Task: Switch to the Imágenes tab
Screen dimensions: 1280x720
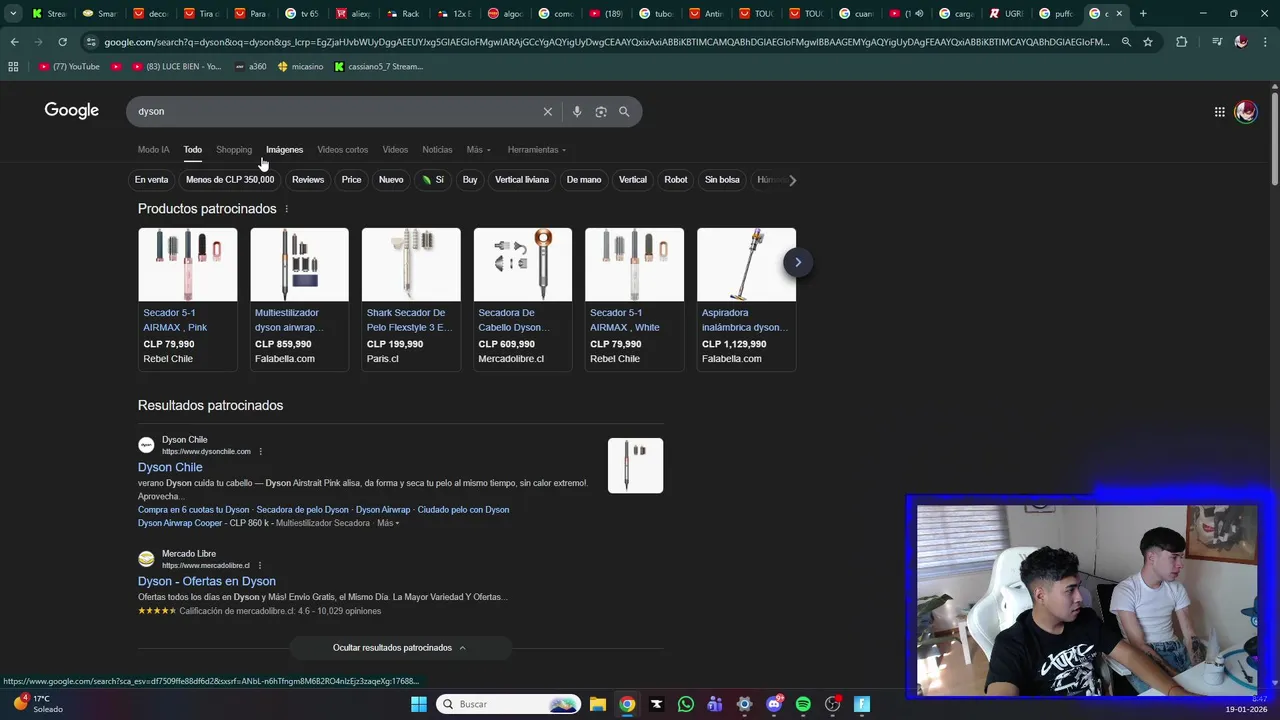Action: coord(284,150)
